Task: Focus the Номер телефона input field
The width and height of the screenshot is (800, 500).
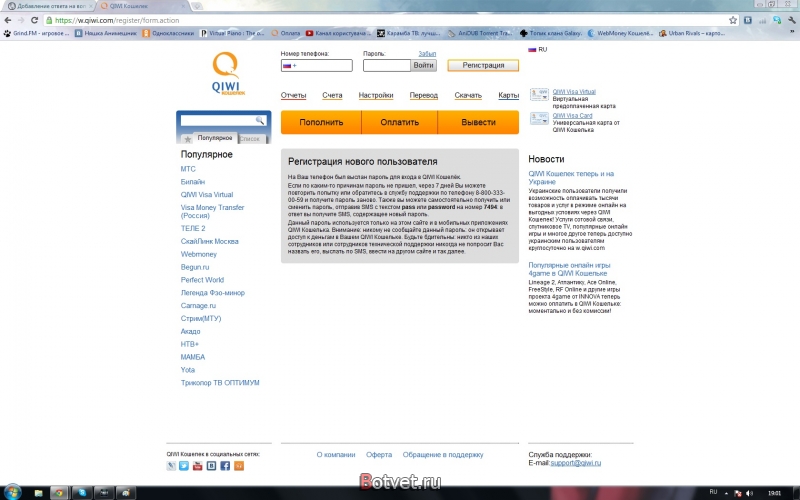Action: click(x=316, y=66)
